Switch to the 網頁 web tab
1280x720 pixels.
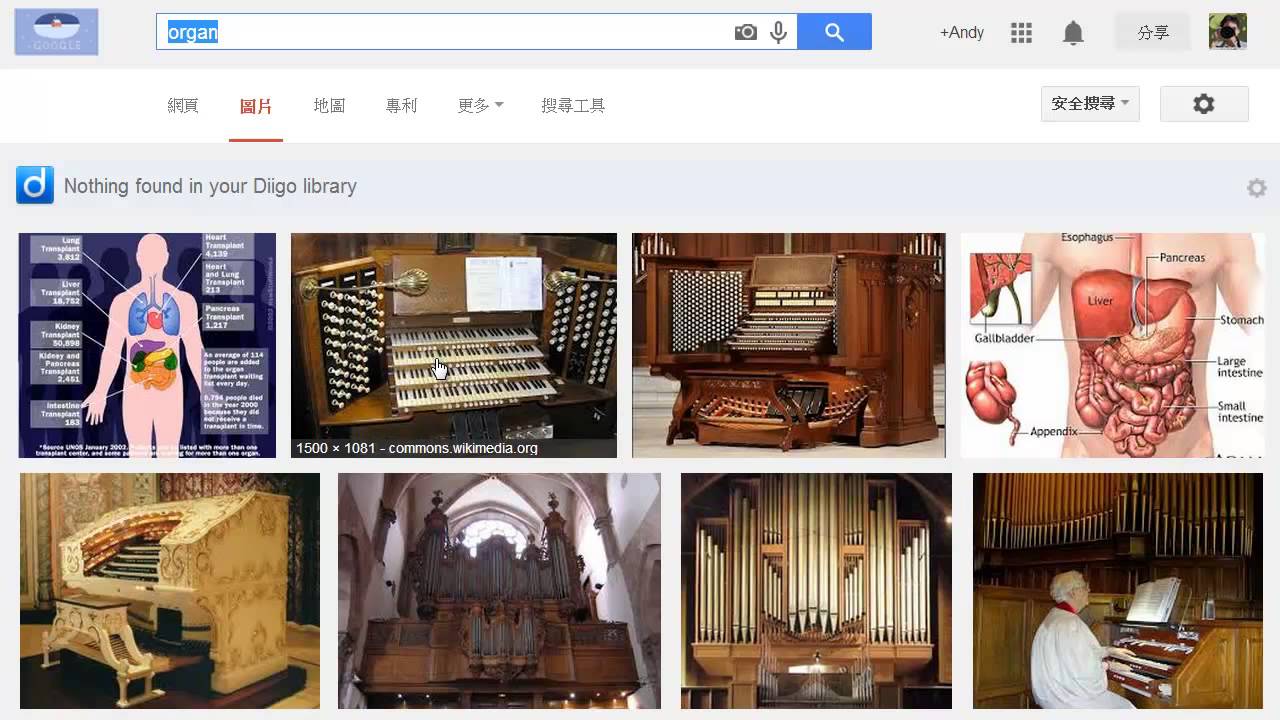[183, 106]
